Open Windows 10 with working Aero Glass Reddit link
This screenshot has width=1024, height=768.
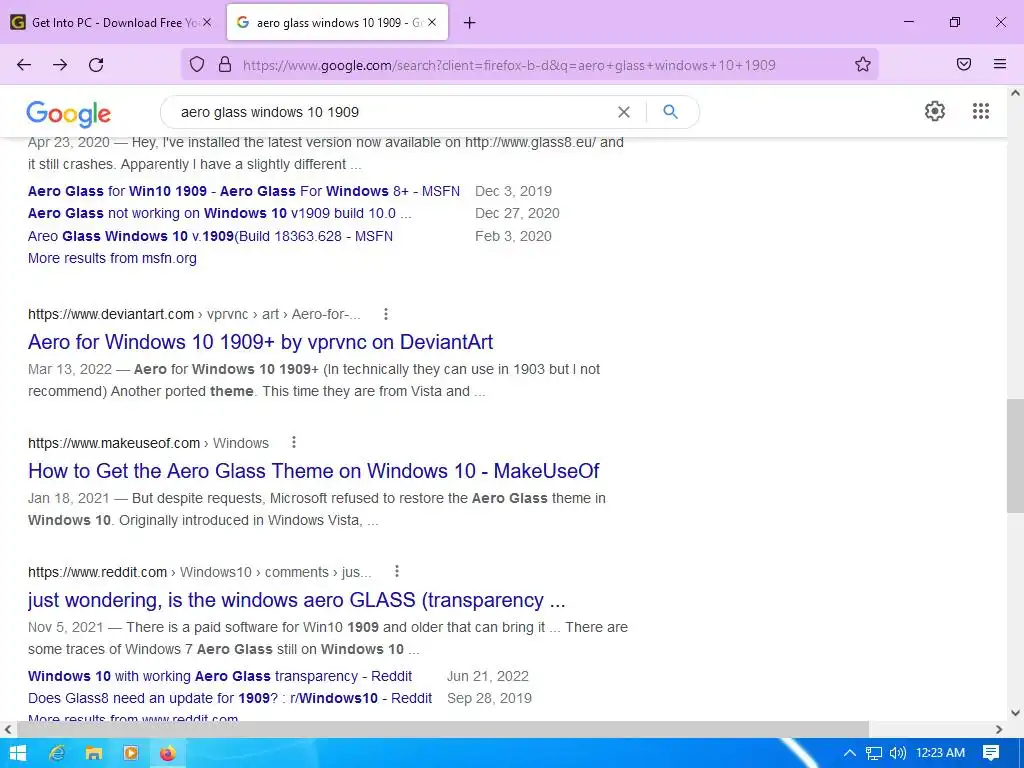pyautogui.click(x=220, y=677)
